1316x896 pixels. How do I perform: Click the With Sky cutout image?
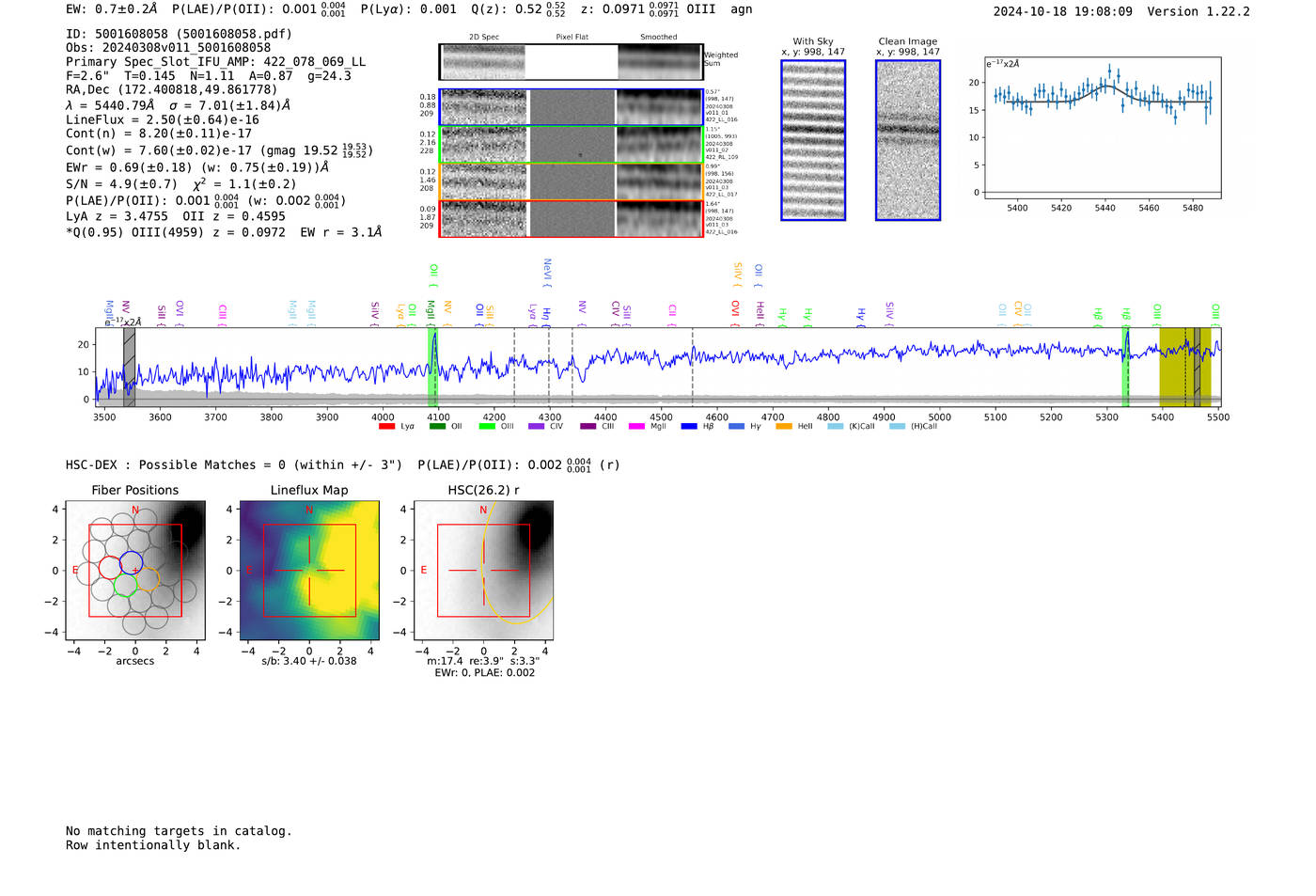813,140
